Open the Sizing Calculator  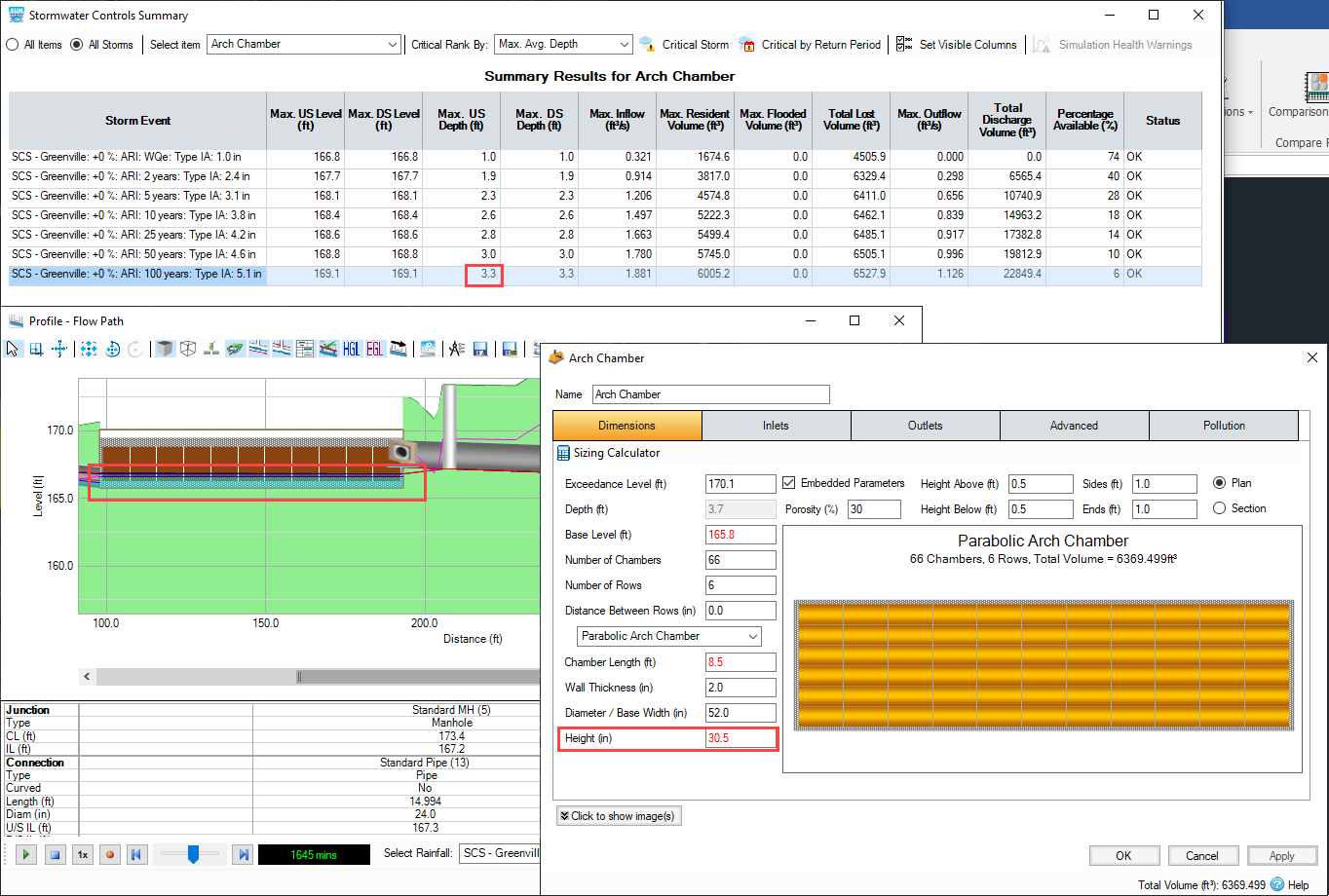[609, 453]
